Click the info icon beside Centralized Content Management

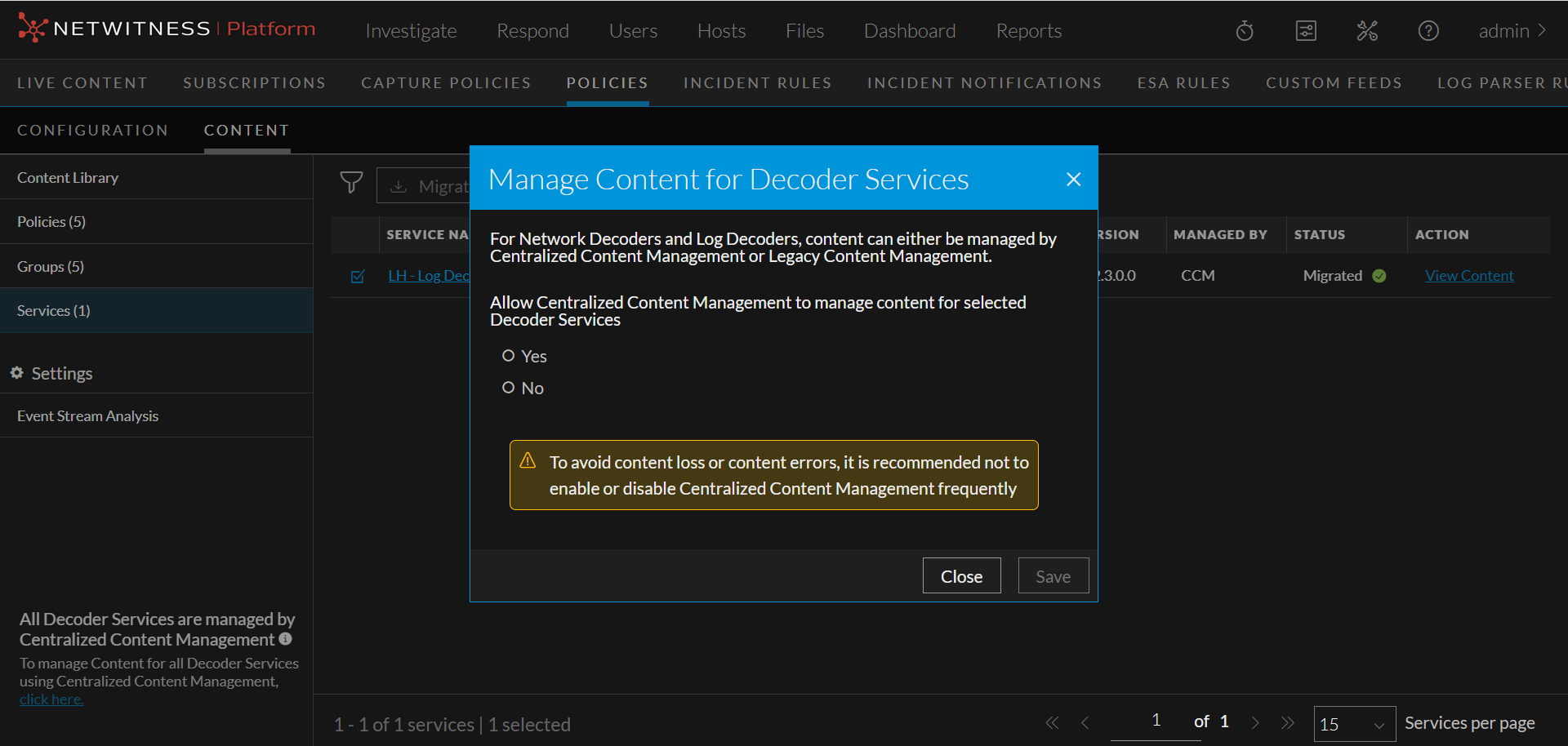click(285, 639)
